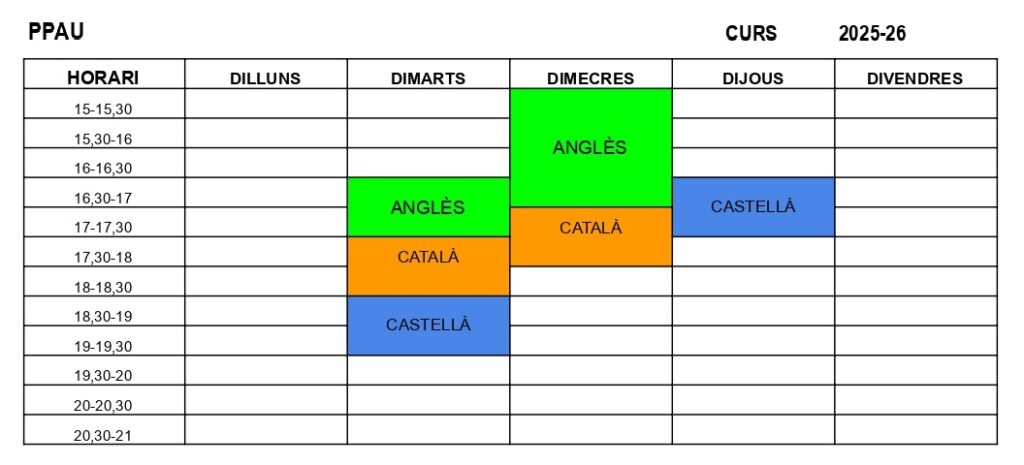Image resolution: width=1024 pixels, height=465 pixels.
Task: Select the 20,30-21 time row label
Action: (103, 435)
